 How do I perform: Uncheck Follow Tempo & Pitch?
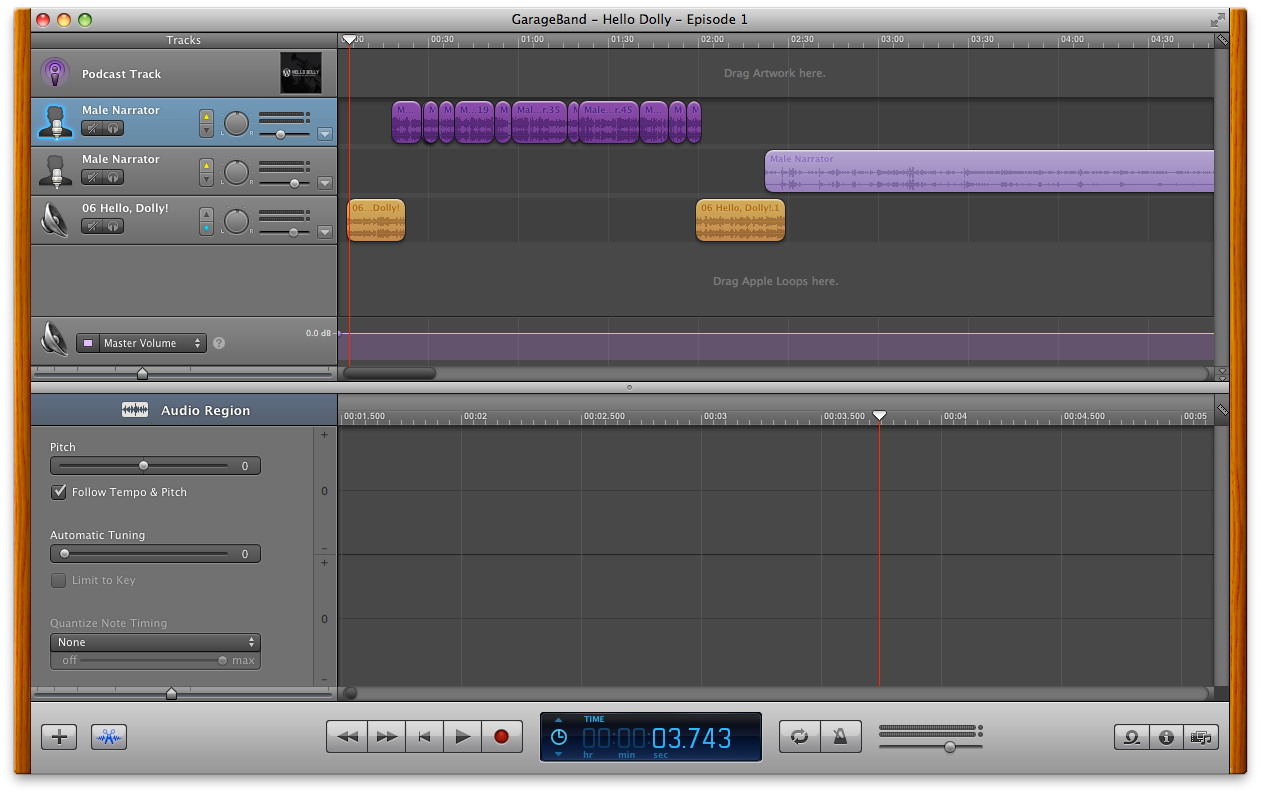pos(58,492)
